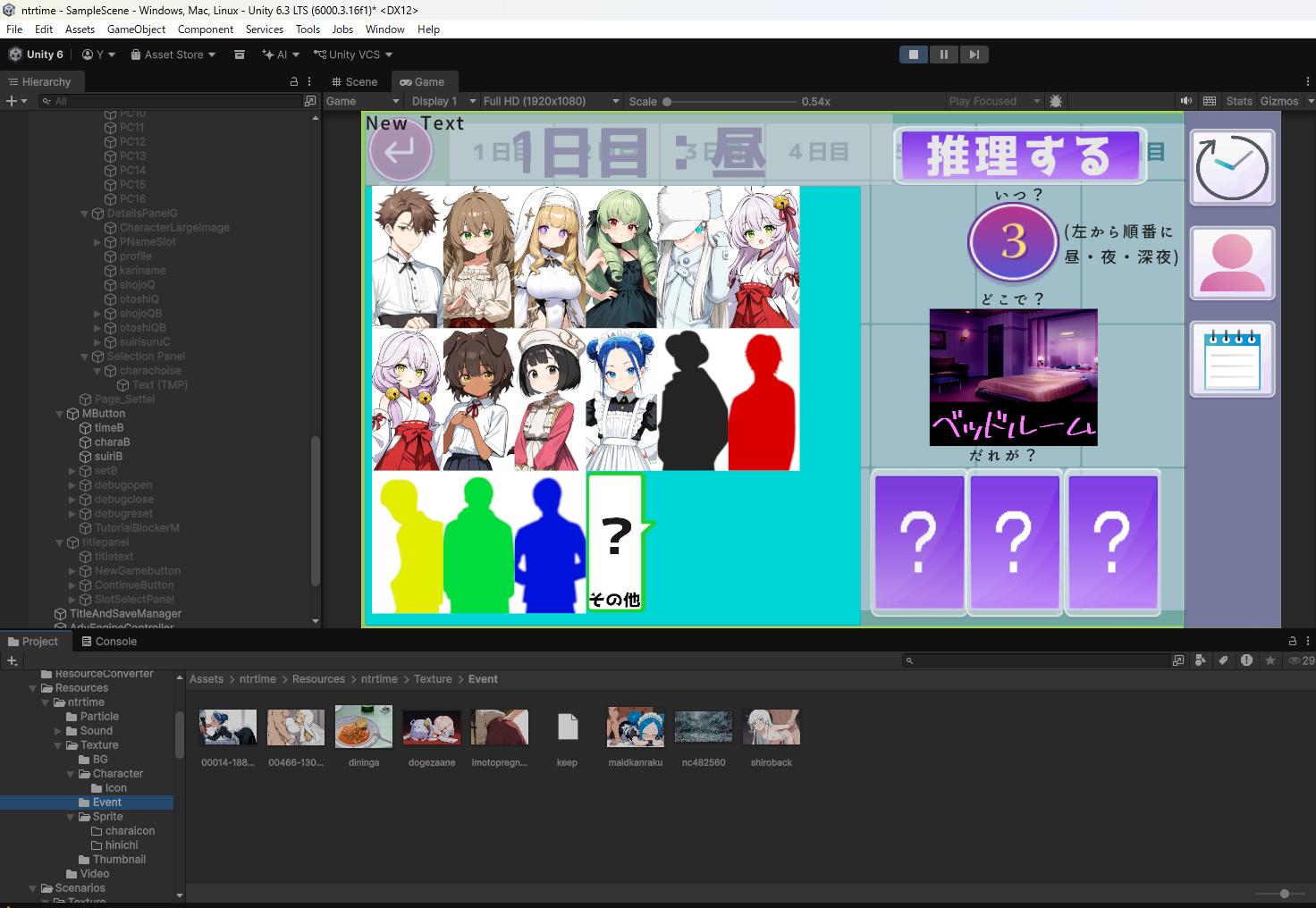
Task: Open the Gizmos dropdown arrow
Action: click(x=1309, y=101)
